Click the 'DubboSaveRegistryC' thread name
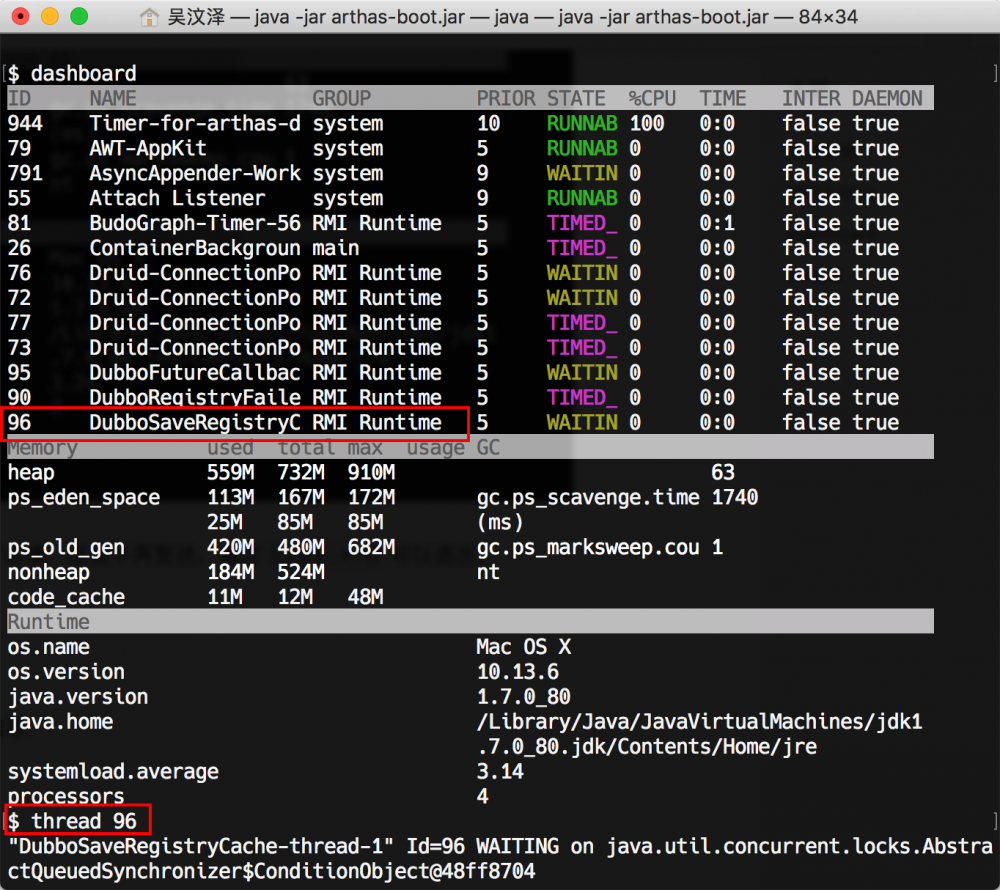 pos(195,422)
